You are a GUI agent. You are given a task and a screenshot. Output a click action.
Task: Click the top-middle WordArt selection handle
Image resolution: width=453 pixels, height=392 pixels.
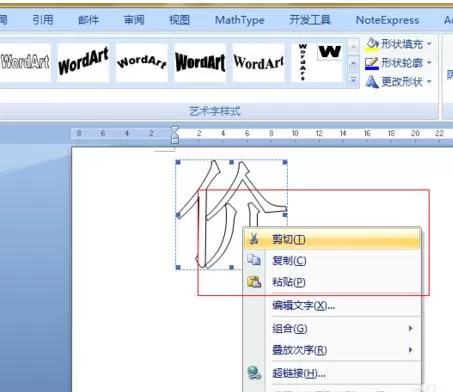click(x=232, y=162)
